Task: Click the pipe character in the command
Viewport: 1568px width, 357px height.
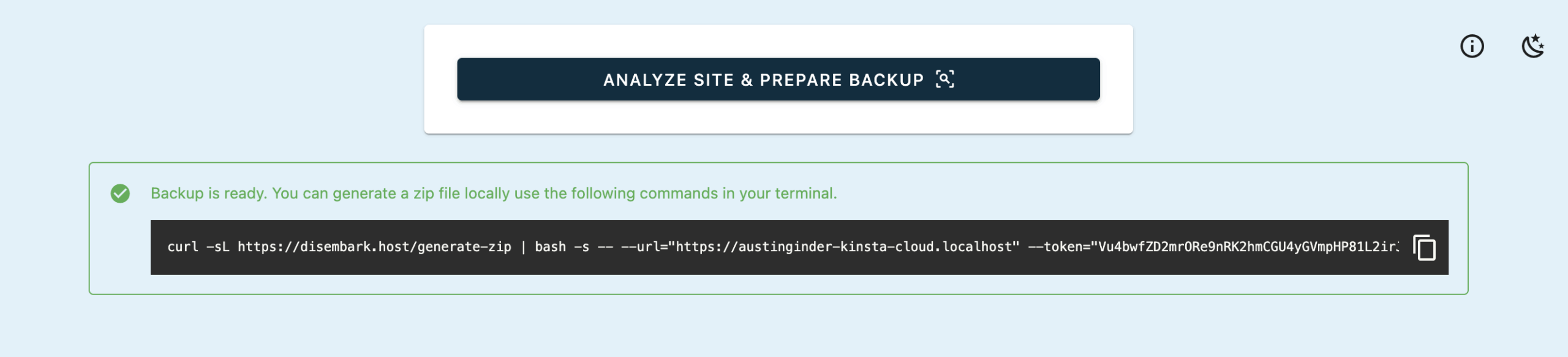Action: [x=523, y=247]
